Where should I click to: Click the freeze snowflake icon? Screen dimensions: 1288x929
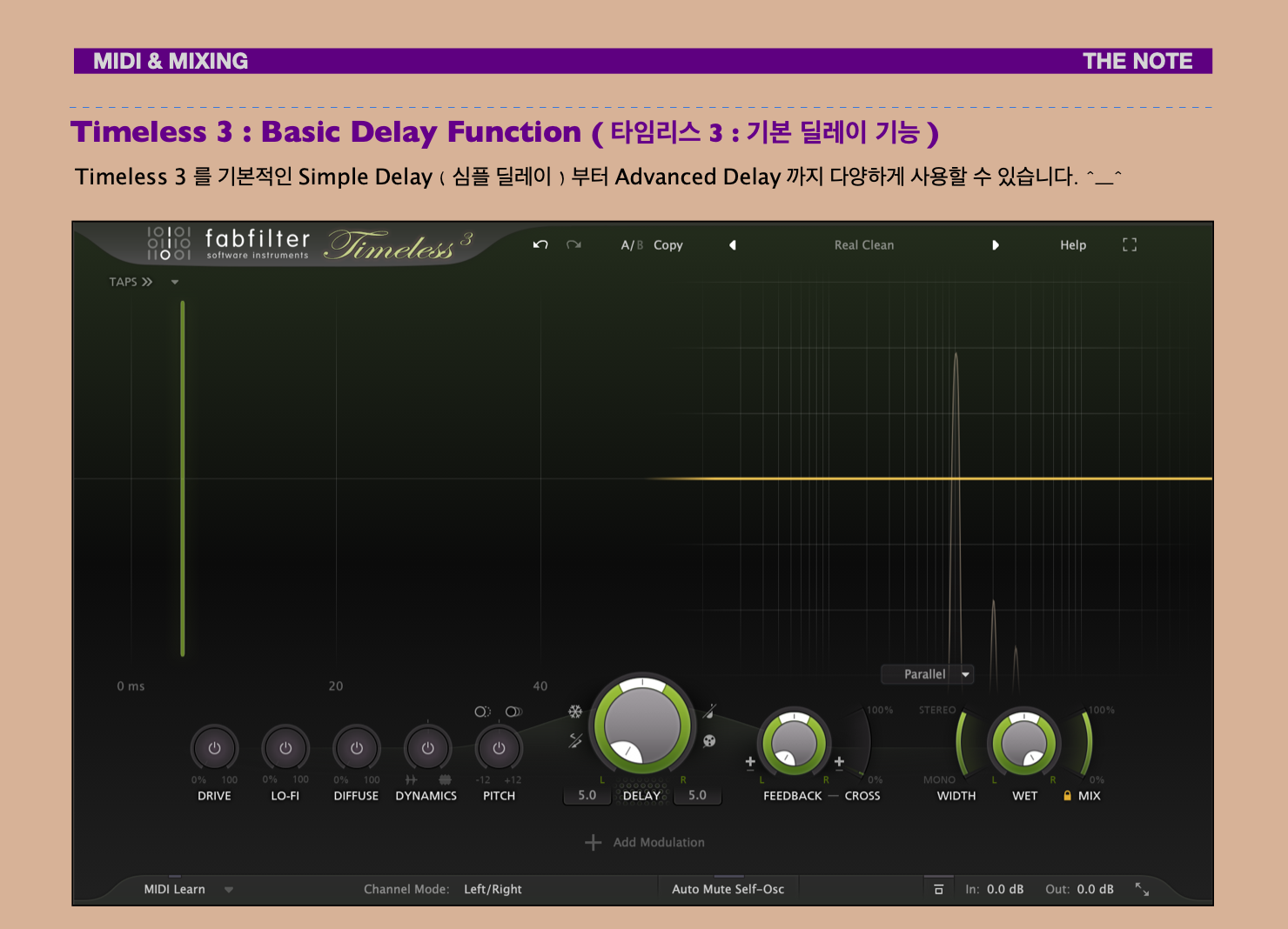click(x=575, y=712)
